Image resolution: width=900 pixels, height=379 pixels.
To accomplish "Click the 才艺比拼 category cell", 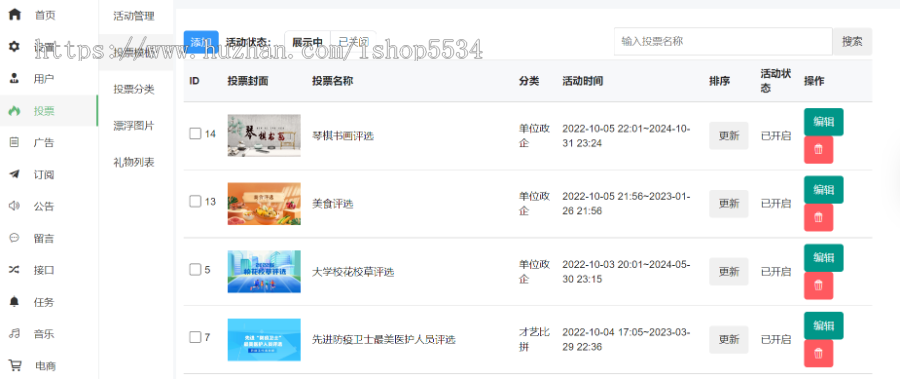I will pos(534,339).
